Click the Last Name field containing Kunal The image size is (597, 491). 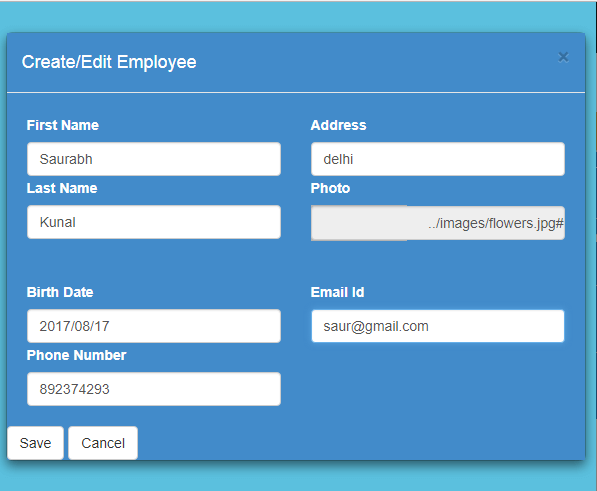tap(154, 222)
